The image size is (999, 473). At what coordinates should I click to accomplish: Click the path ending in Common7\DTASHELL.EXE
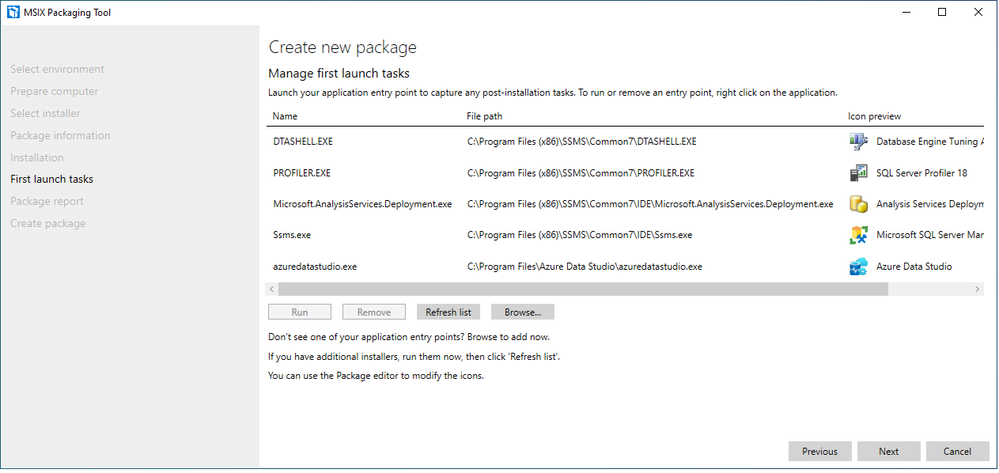[x=582, y=142]
